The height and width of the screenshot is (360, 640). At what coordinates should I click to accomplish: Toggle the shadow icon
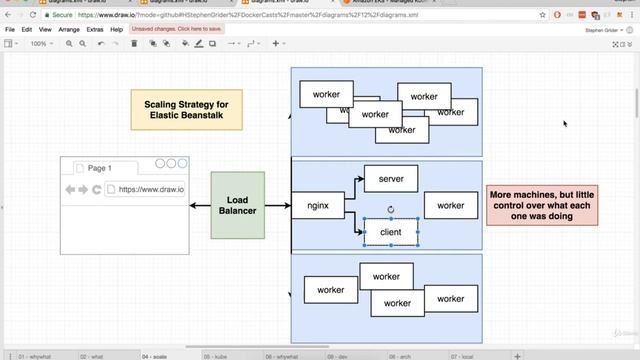coord(212,43)
